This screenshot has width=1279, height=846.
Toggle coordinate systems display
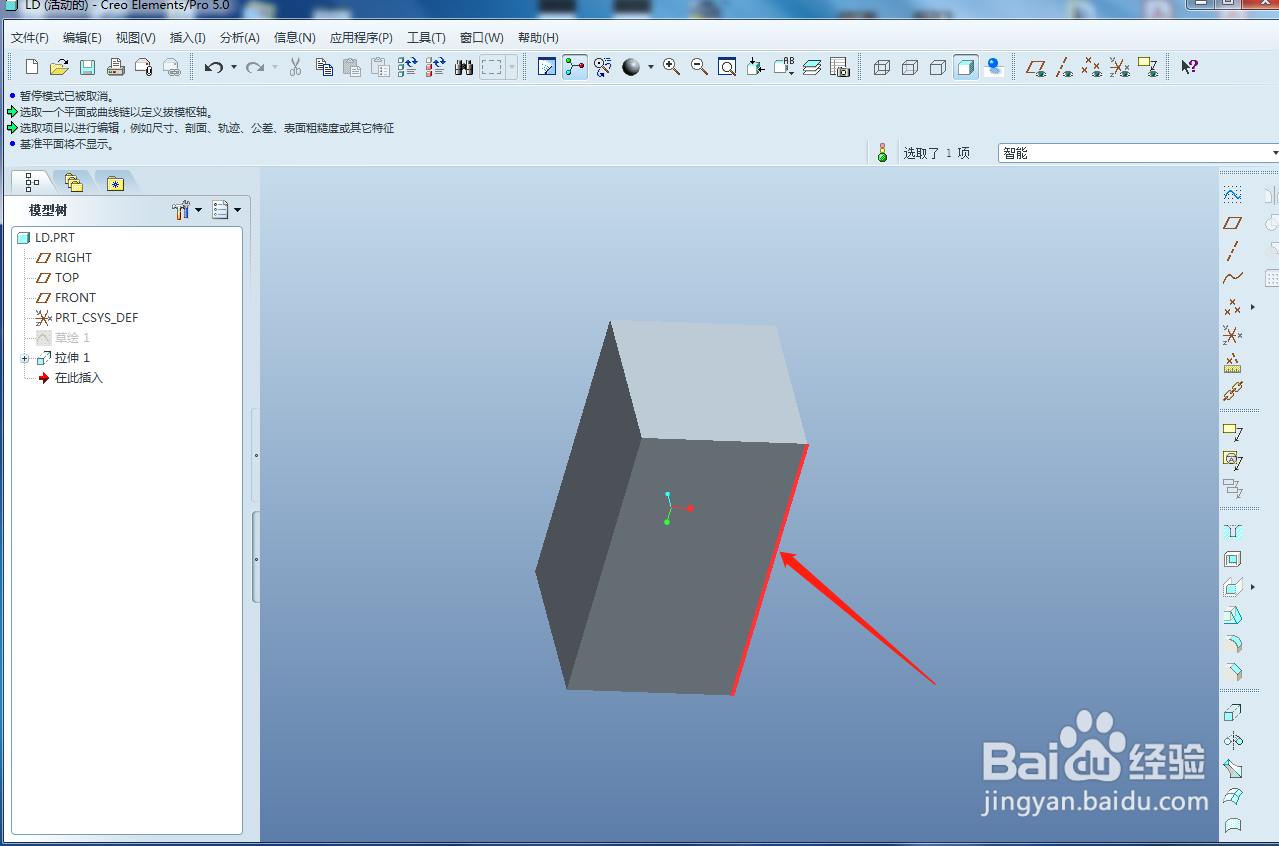[1120, 67]
